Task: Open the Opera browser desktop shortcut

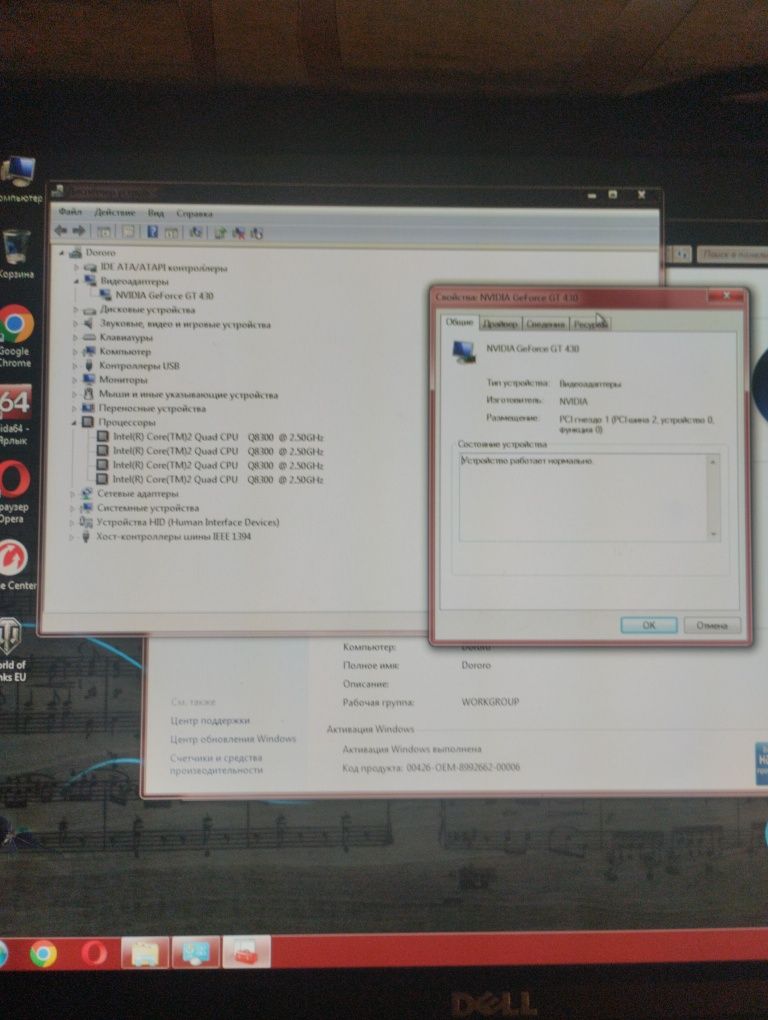Action: 14,492
